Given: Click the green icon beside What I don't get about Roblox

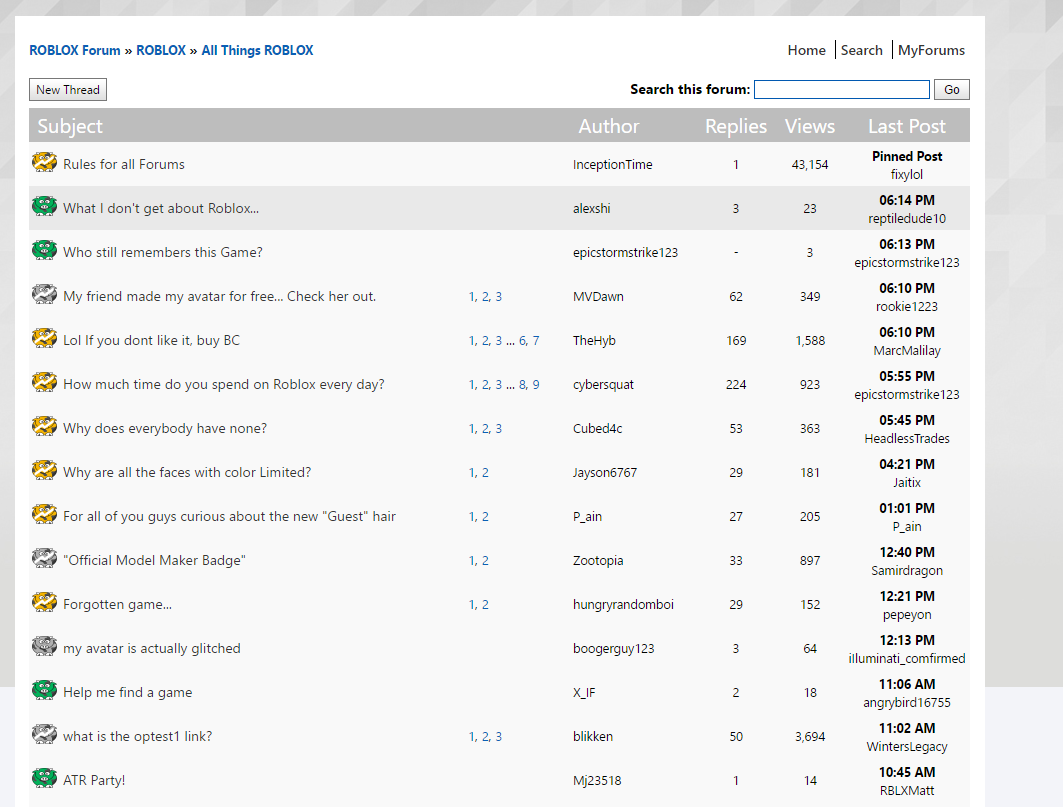Looking at the screenshot, I should [x=44, y=206].
